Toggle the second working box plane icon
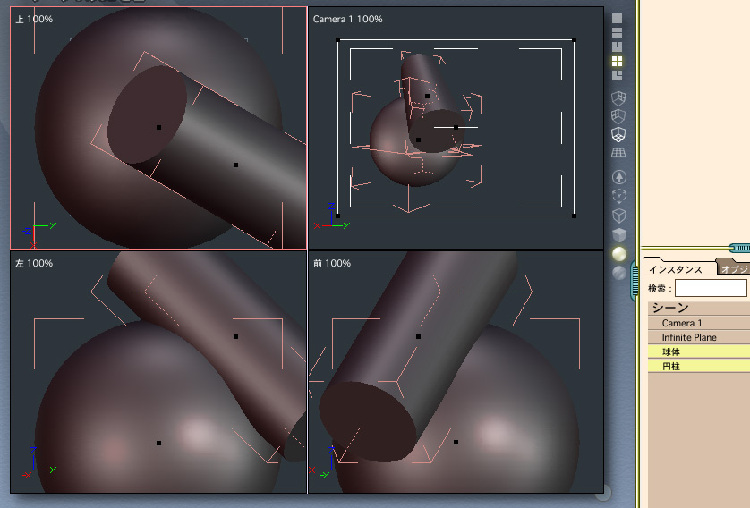 pos(618,116)
